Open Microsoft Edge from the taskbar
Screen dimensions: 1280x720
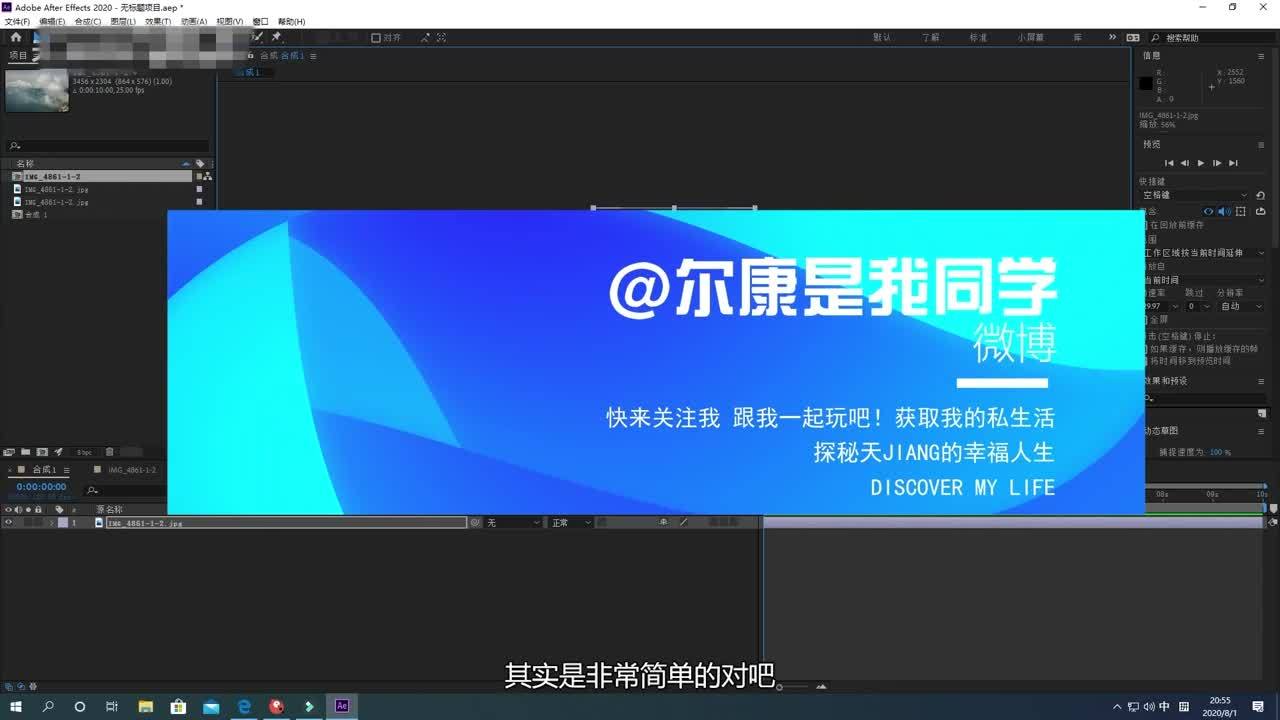pyautogui.click(x=244, y=706)
